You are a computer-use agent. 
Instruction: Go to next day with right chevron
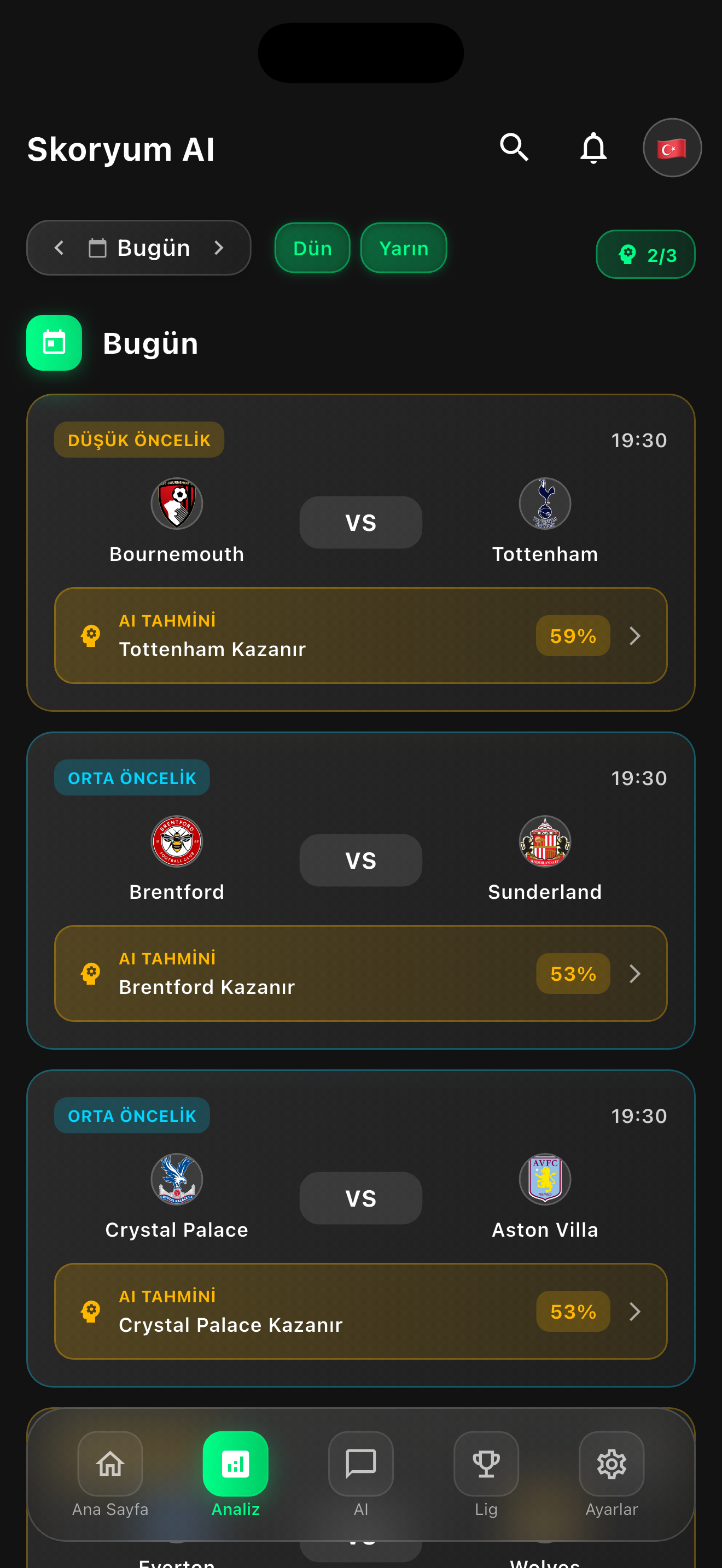tap(219, 248)
